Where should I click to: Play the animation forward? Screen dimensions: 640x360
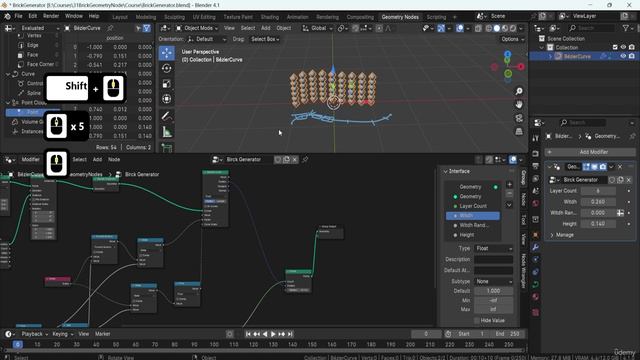(273, 334)
